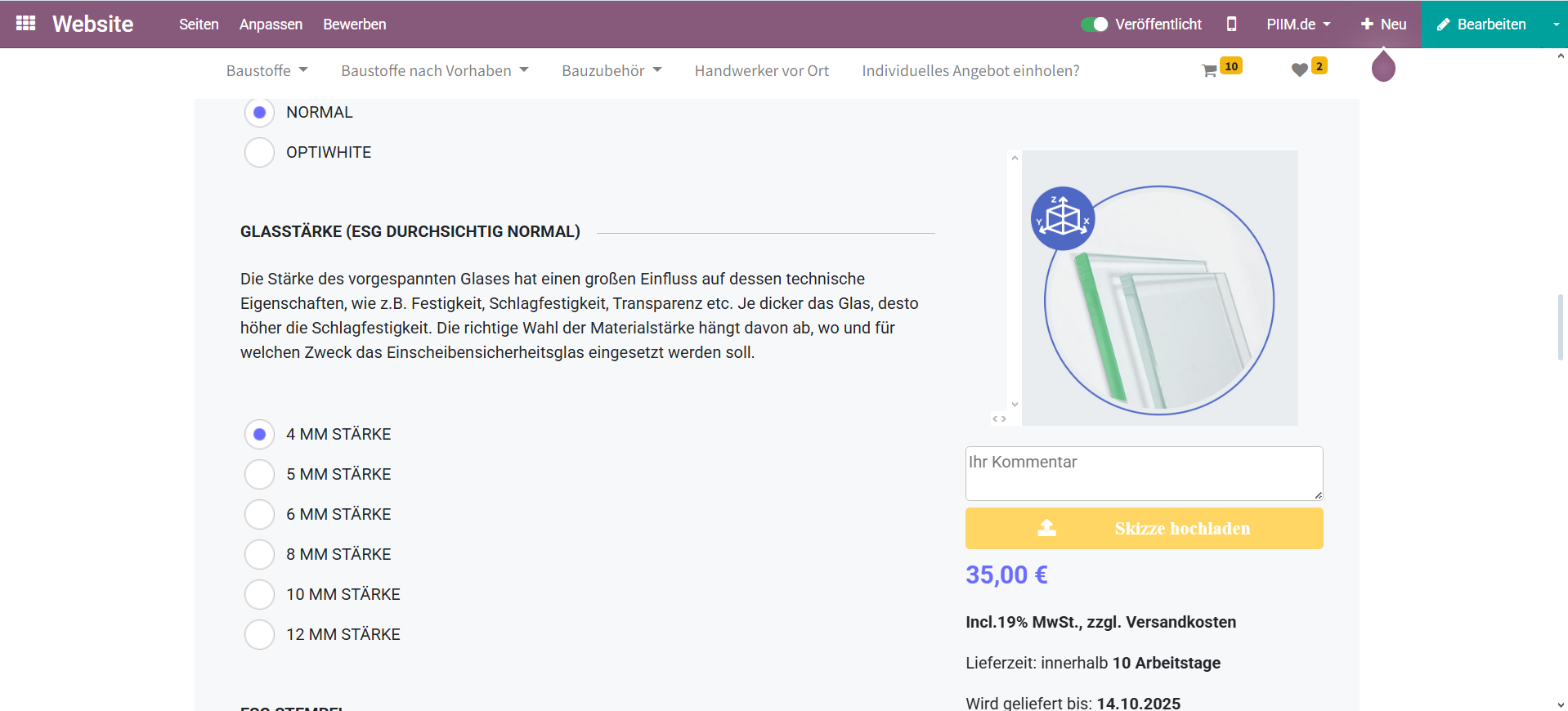Click the plus icon for Neu
This screenshot has height=711, width=1568.
click(x=1367, y=25)
